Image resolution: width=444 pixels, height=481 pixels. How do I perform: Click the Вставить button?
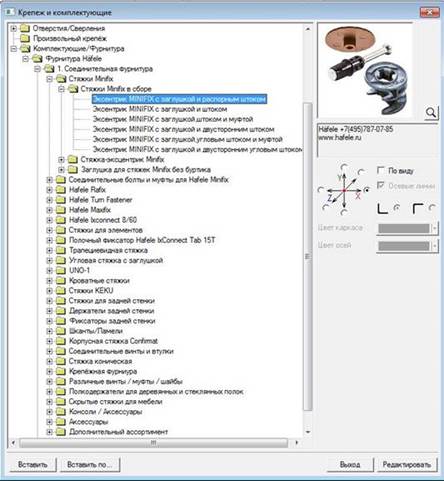pyautogui.click(x=33, y=464)
